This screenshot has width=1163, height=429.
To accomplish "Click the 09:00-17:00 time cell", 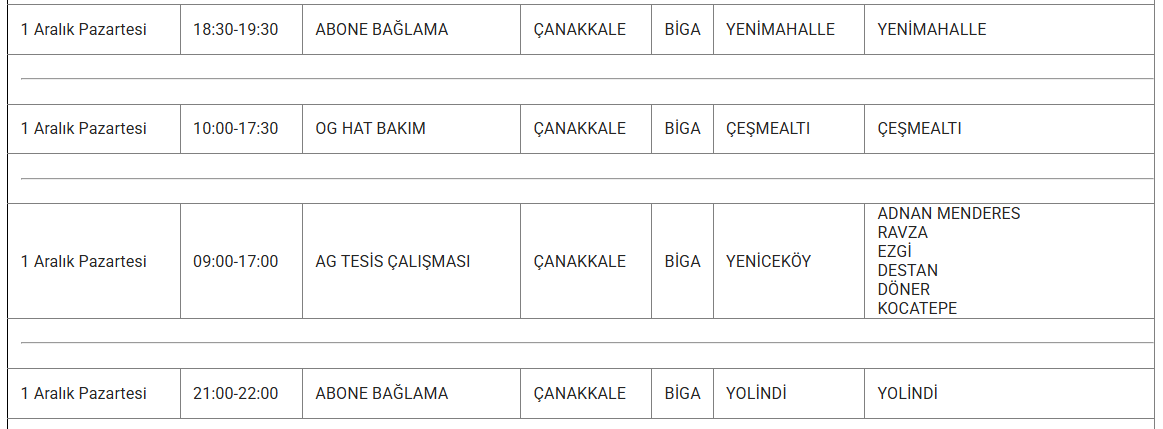I will point(235,261).
